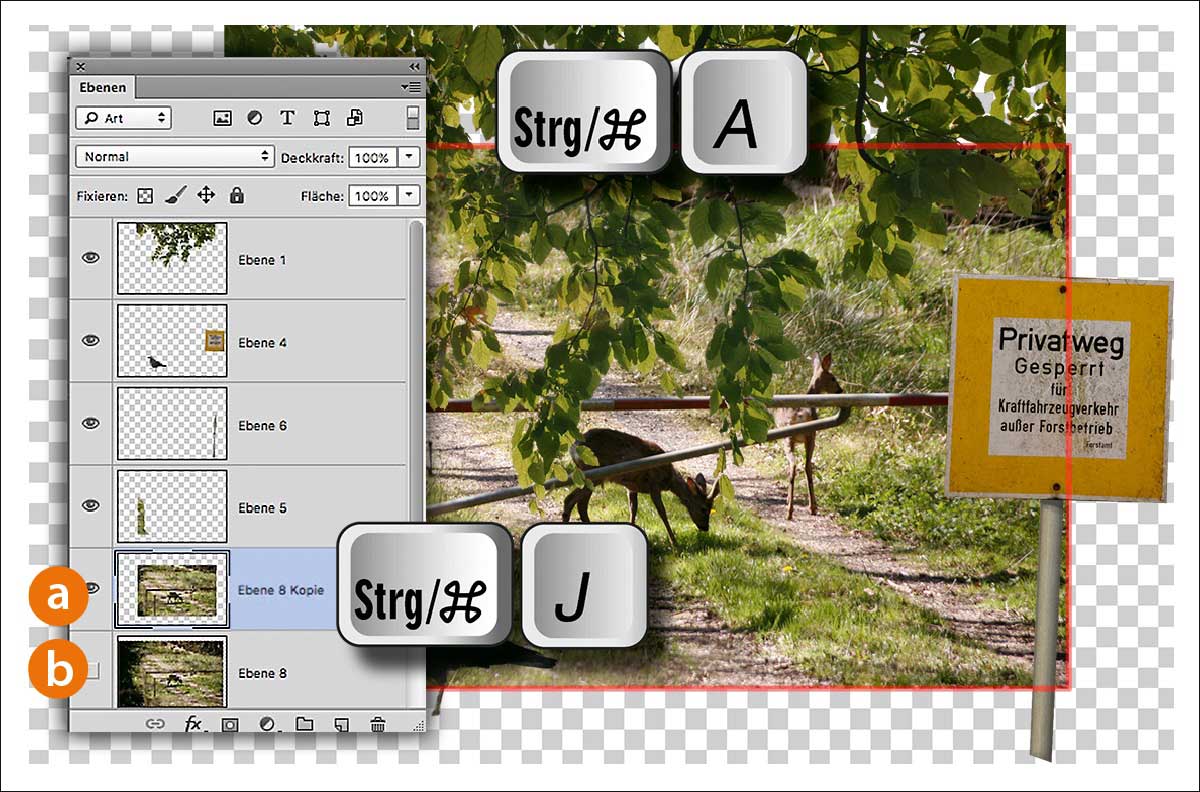Select the Ebene 6 layer thumbnail

(172, 424)
